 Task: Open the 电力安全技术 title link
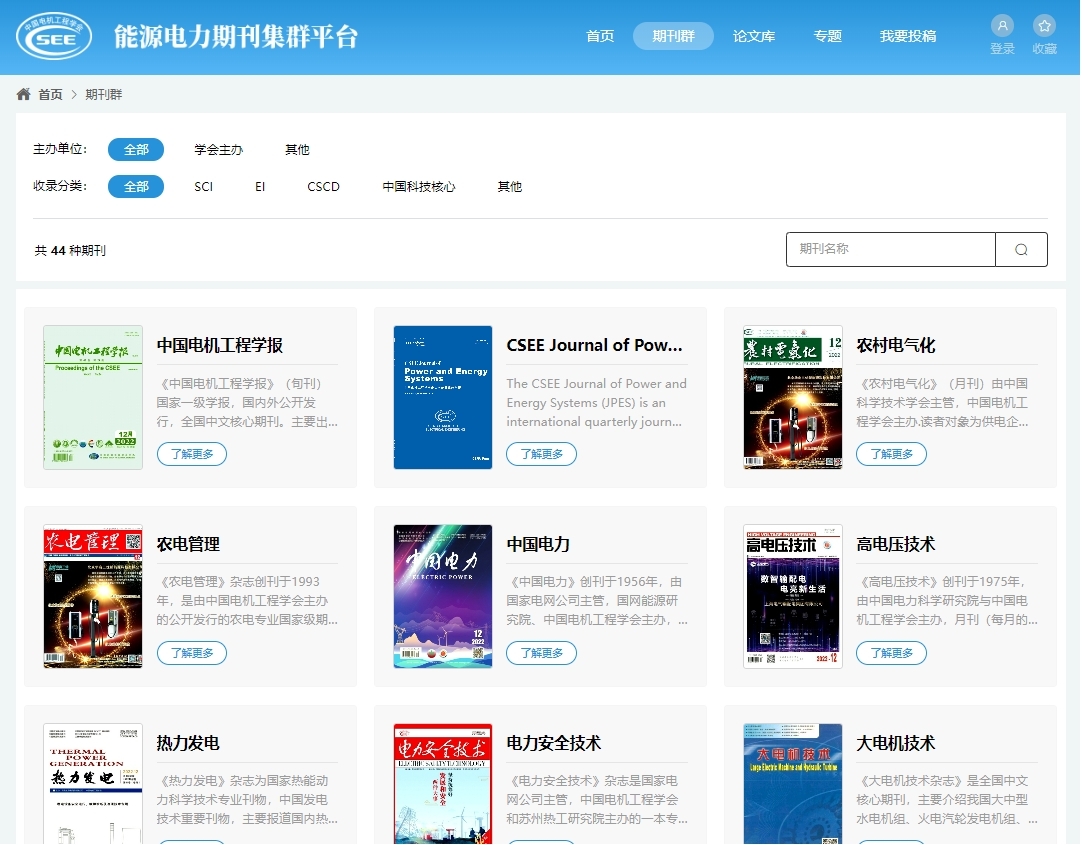pyautogui.click(x=553, y=743)
